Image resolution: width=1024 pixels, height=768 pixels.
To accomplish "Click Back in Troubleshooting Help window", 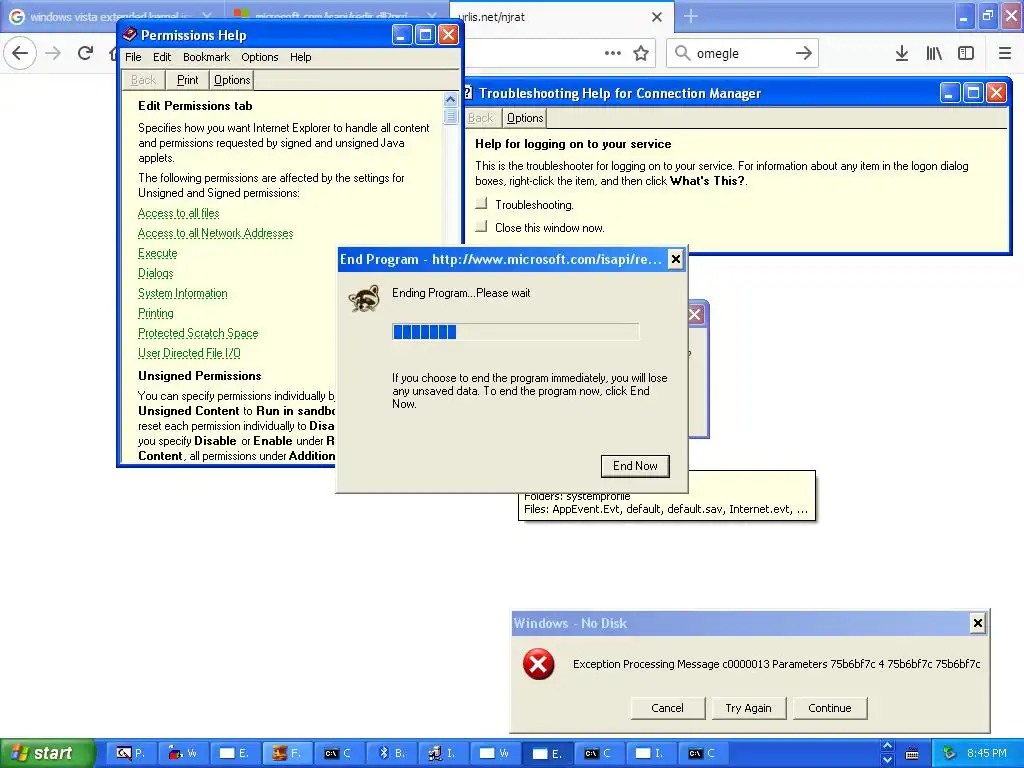I will 480,118.
